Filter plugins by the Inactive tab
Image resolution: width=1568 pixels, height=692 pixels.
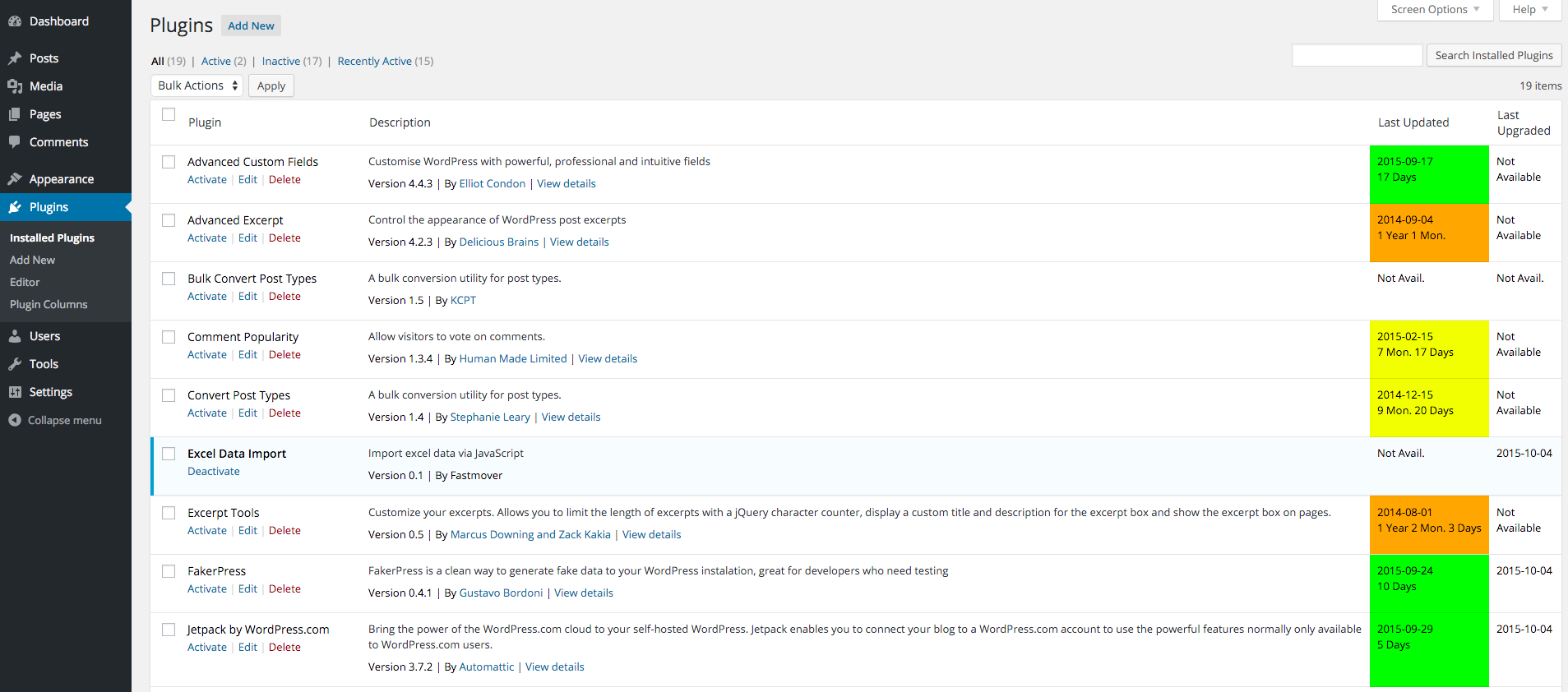click(x=281, y=62)
